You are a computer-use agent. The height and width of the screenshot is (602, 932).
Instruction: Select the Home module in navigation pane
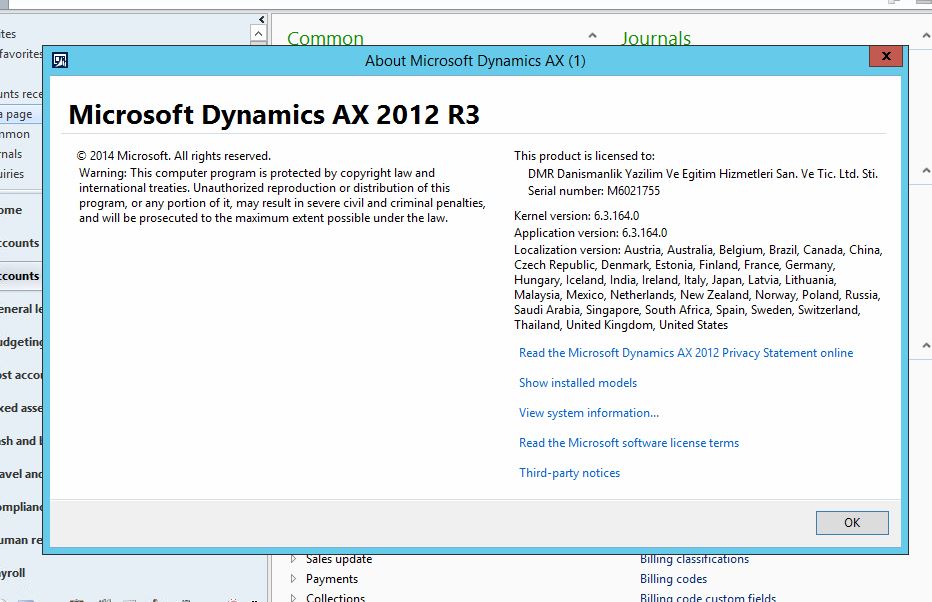[x=11, y=210]
